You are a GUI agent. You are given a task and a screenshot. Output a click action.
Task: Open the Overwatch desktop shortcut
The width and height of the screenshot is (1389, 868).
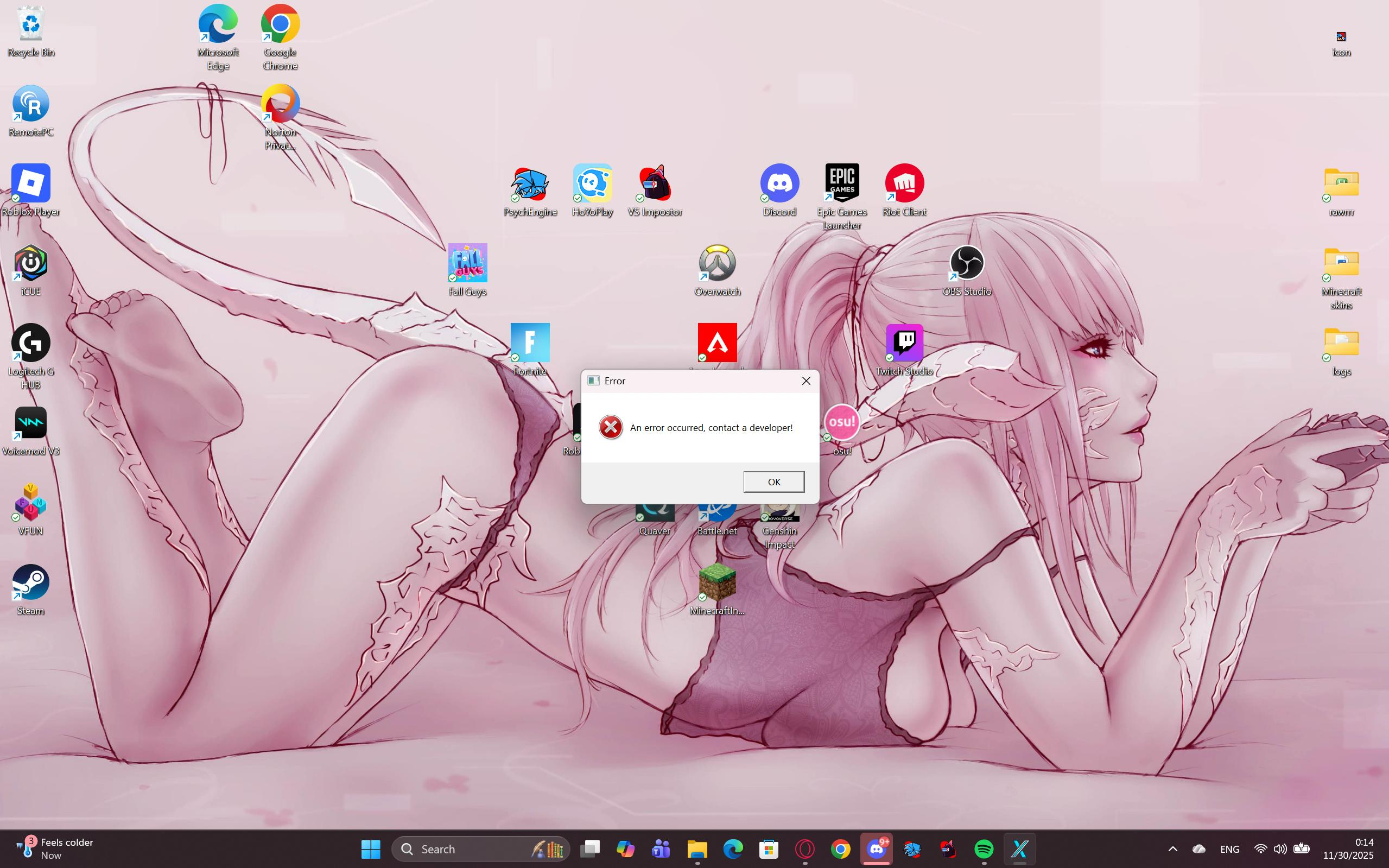click(x=717, y=263)
